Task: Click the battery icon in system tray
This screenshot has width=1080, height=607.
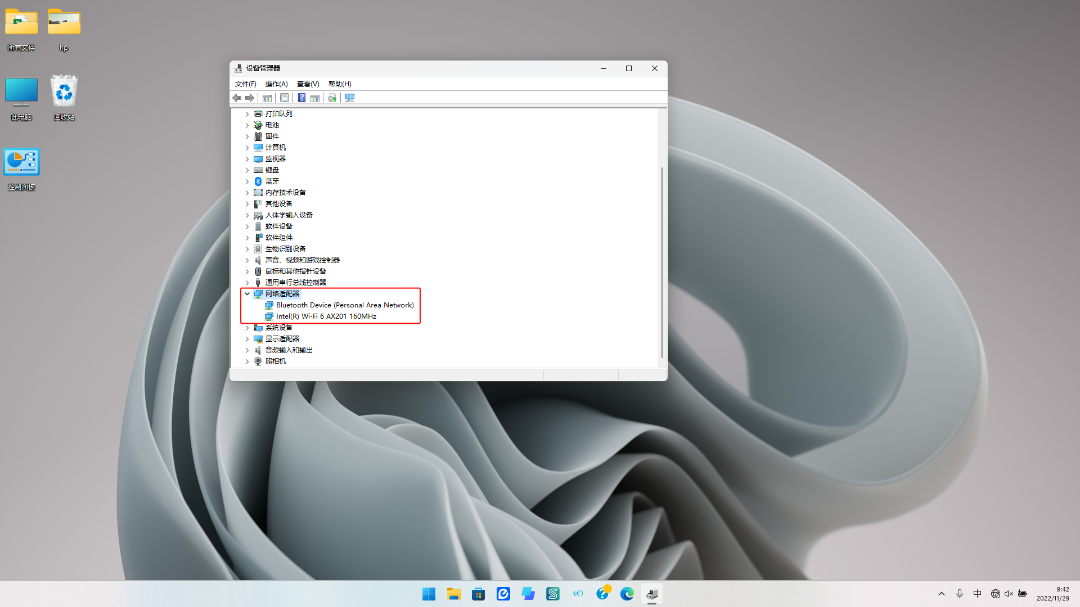Action: [1023, 594]
